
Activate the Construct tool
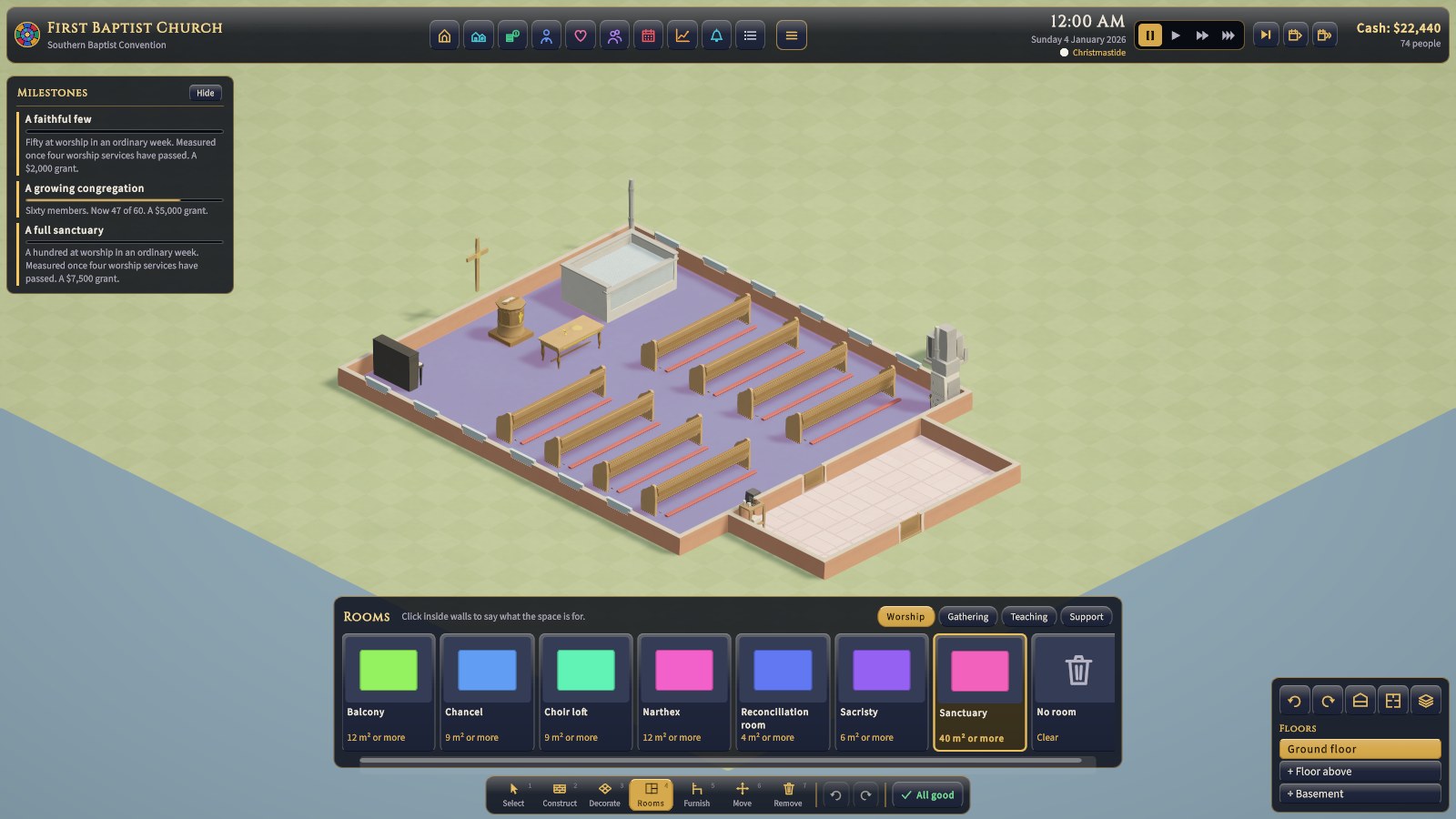(x=560, y=794)
